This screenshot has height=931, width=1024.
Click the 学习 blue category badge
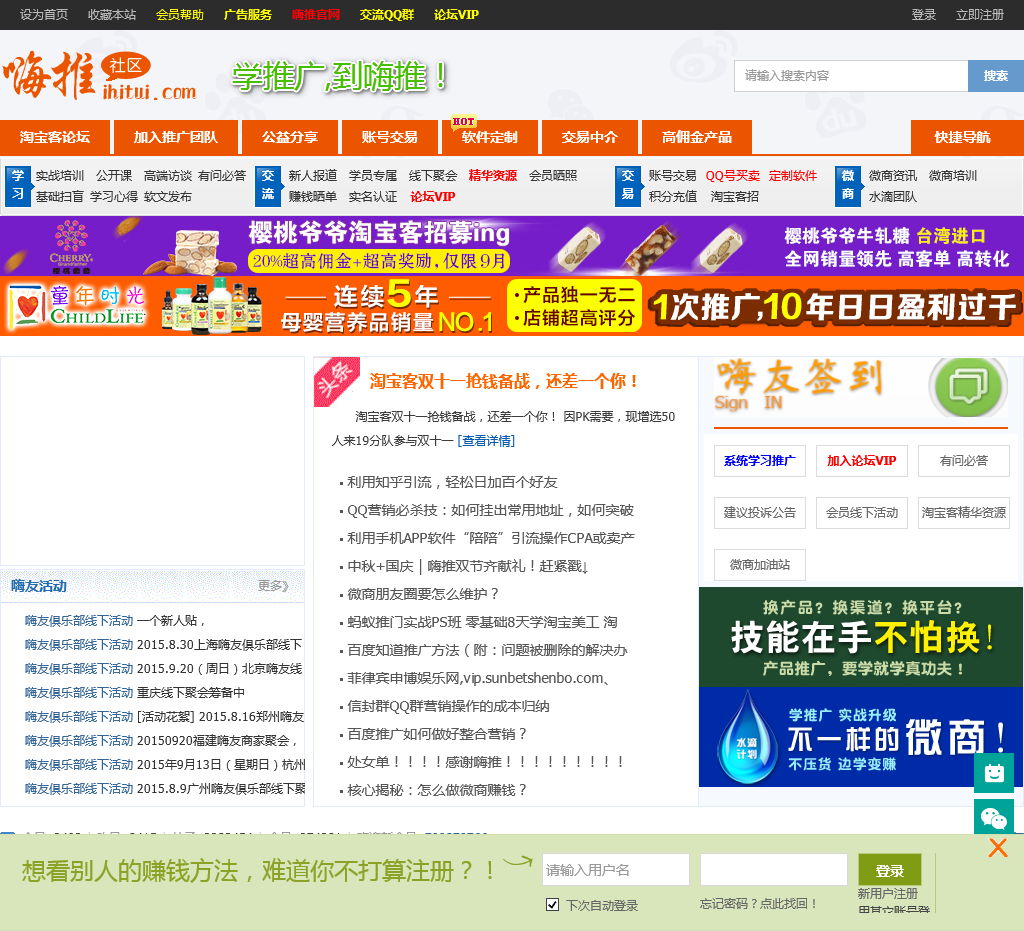(18, 185)
